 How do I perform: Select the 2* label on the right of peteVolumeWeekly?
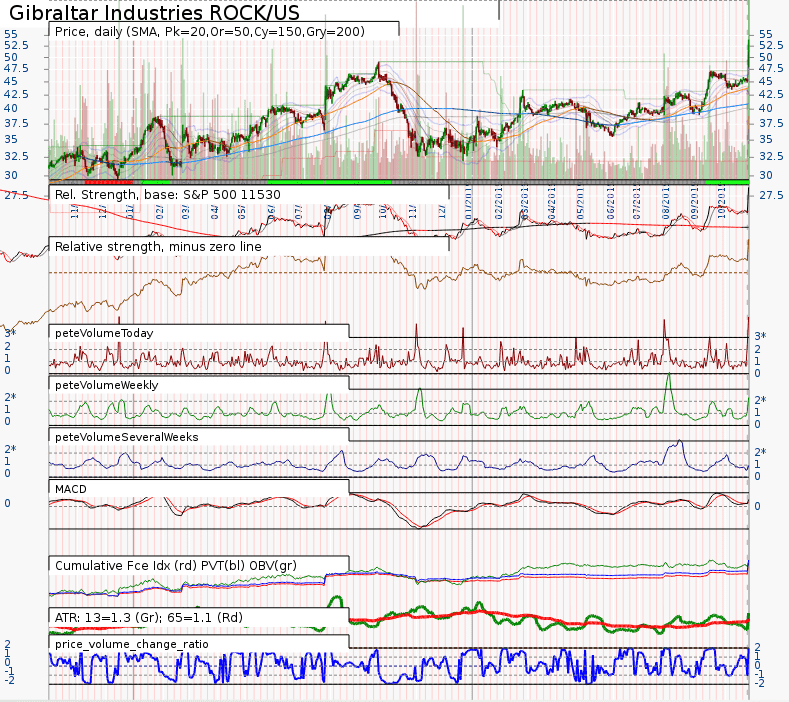(760, 401)
